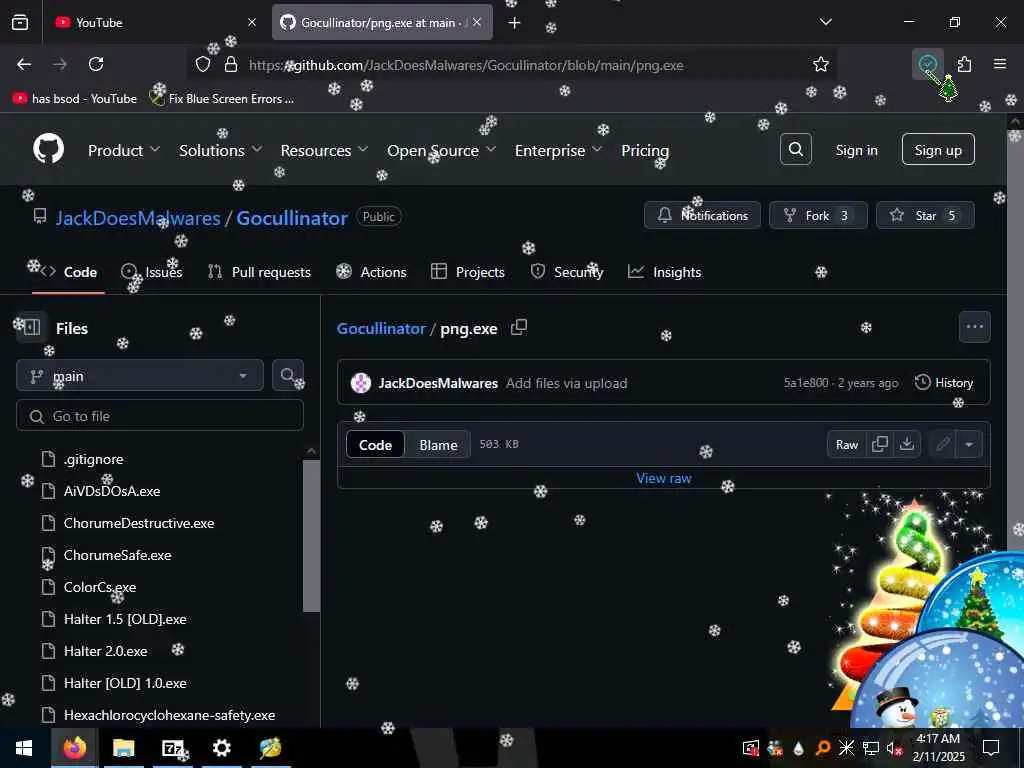The height and width of the screenshot is (768, 1024).
Task: Switch to the Code view toggle
Action: click(x=375, y=445)
